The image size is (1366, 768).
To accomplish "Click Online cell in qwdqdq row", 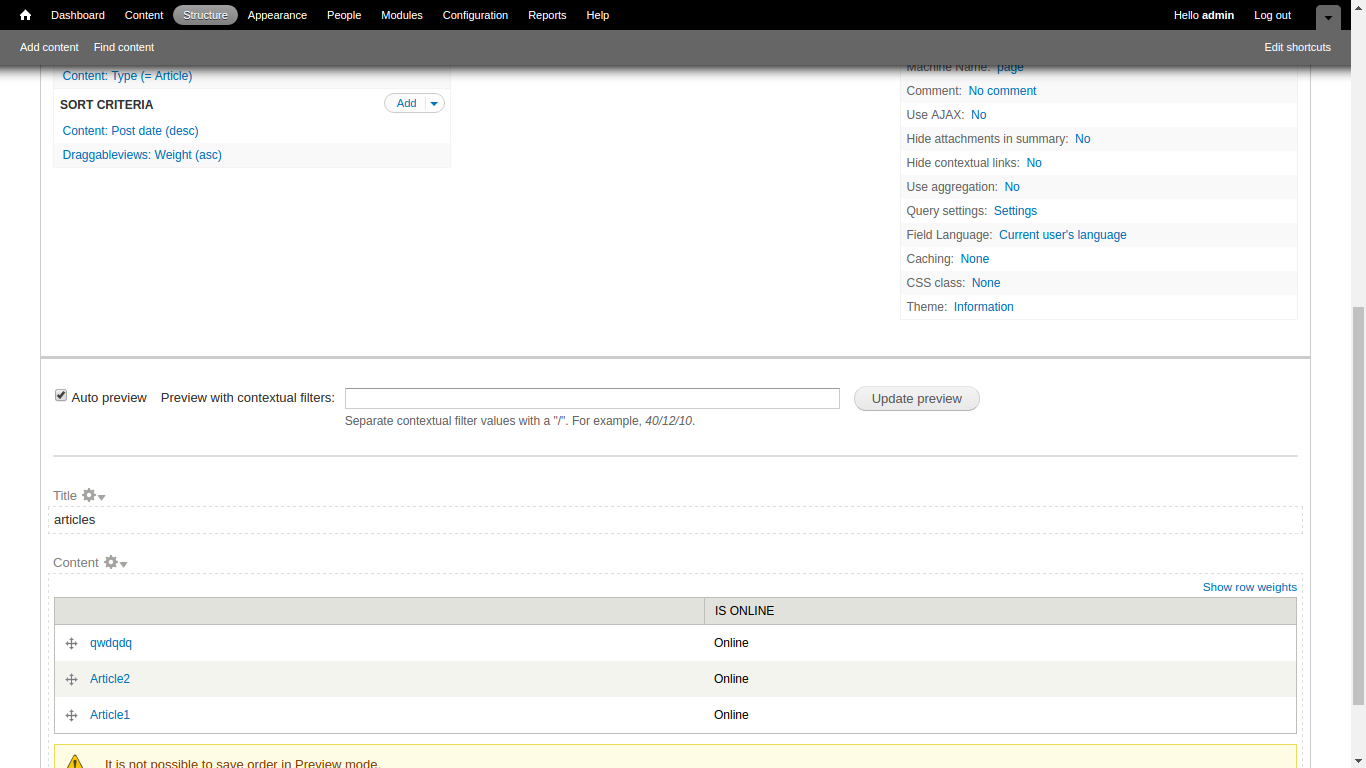I will click(731, 643).
